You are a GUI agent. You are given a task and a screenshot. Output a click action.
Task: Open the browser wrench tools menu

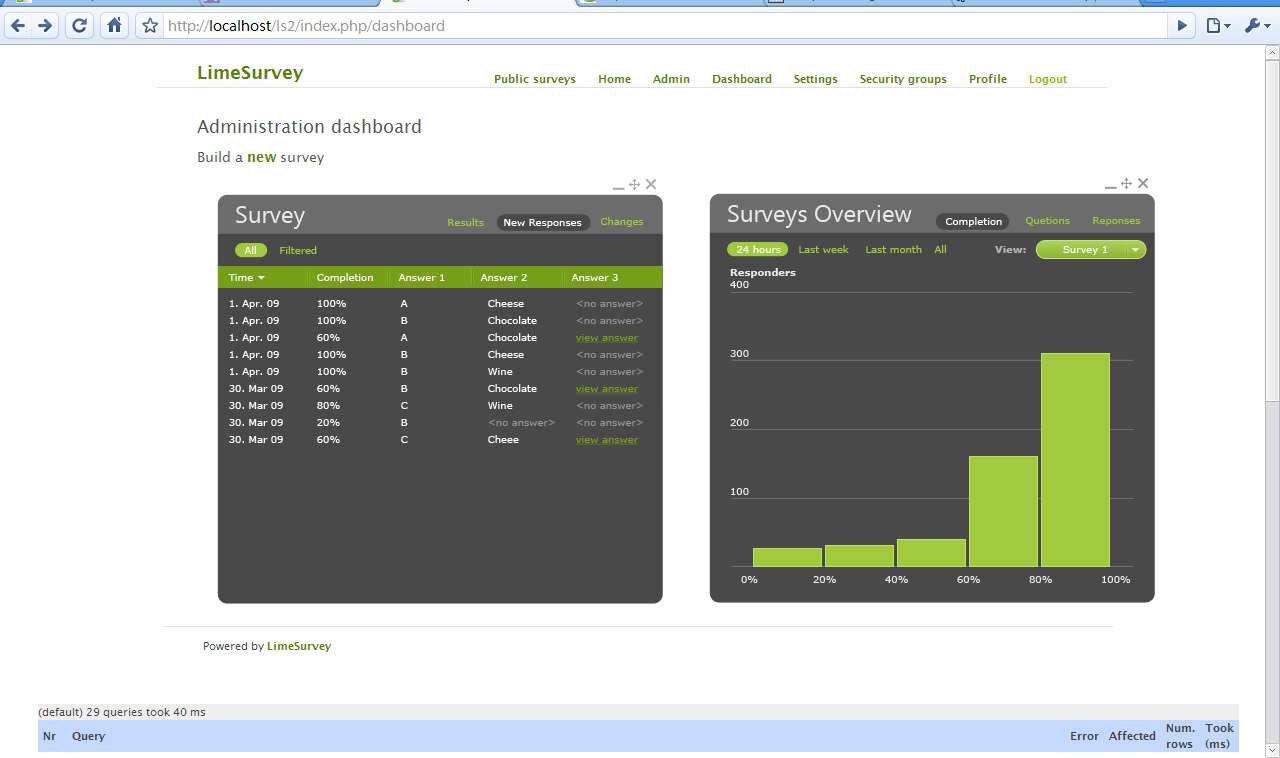pos(1255,26)
